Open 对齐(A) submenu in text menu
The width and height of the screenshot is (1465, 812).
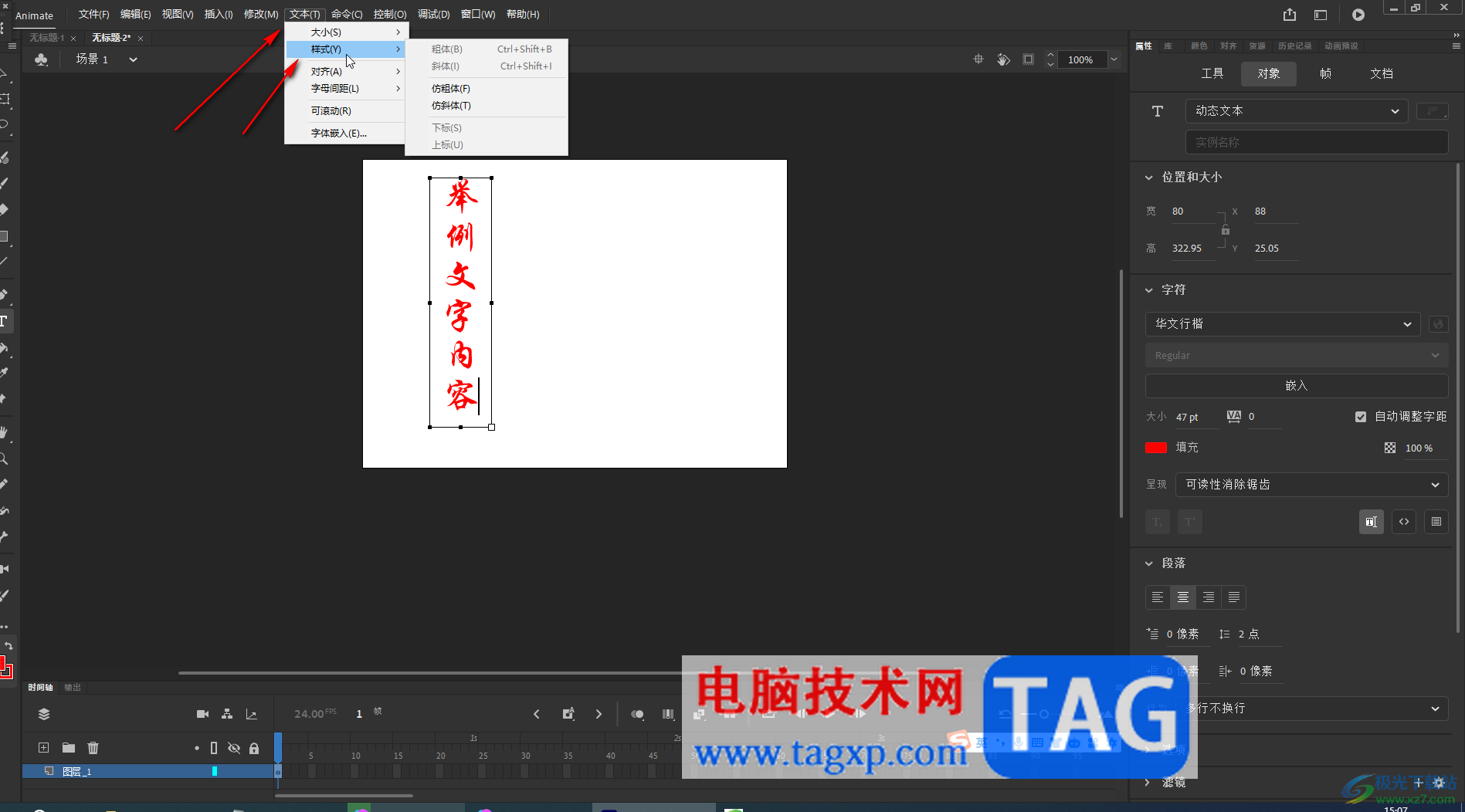(346, 72)
